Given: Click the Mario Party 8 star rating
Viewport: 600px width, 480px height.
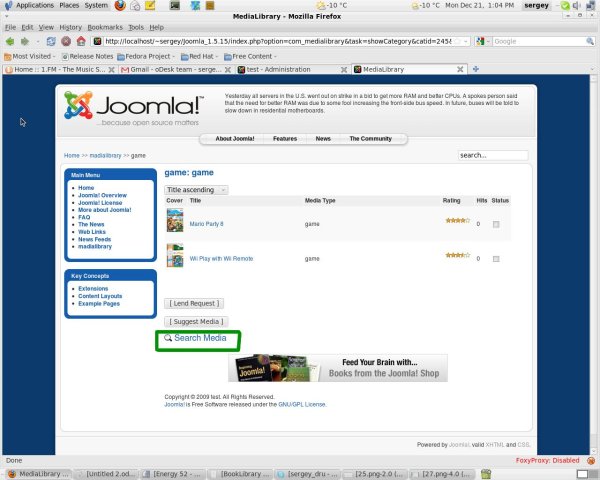Looking at the screenshot, I should 458,220.
